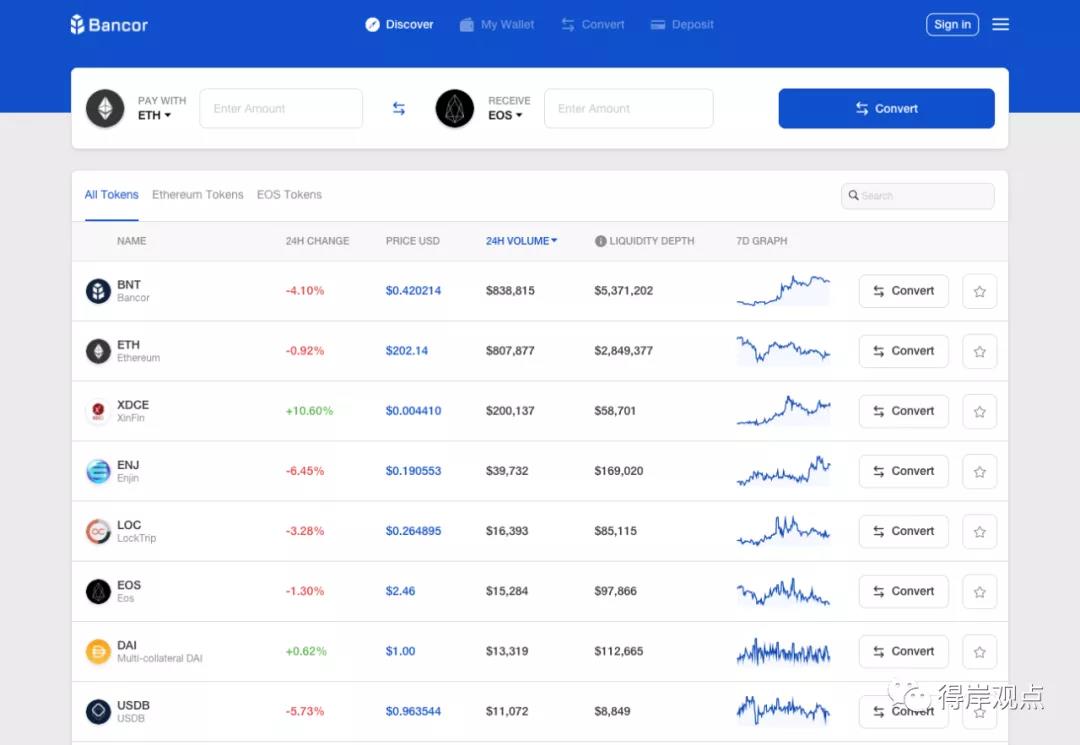Image resolution: width=1080 pixels, height=745 pixels.
Task: Swap pay and receive tokens
Action: [399, 108]
